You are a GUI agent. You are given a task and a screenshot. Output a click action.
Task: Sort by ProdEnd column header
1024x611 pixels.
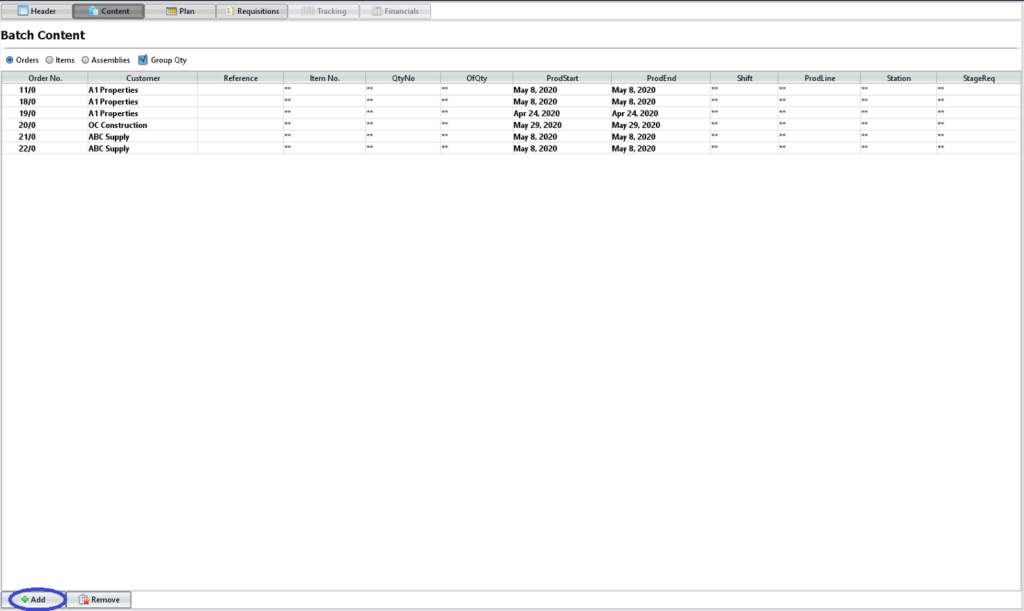click(x=661, y=78)
